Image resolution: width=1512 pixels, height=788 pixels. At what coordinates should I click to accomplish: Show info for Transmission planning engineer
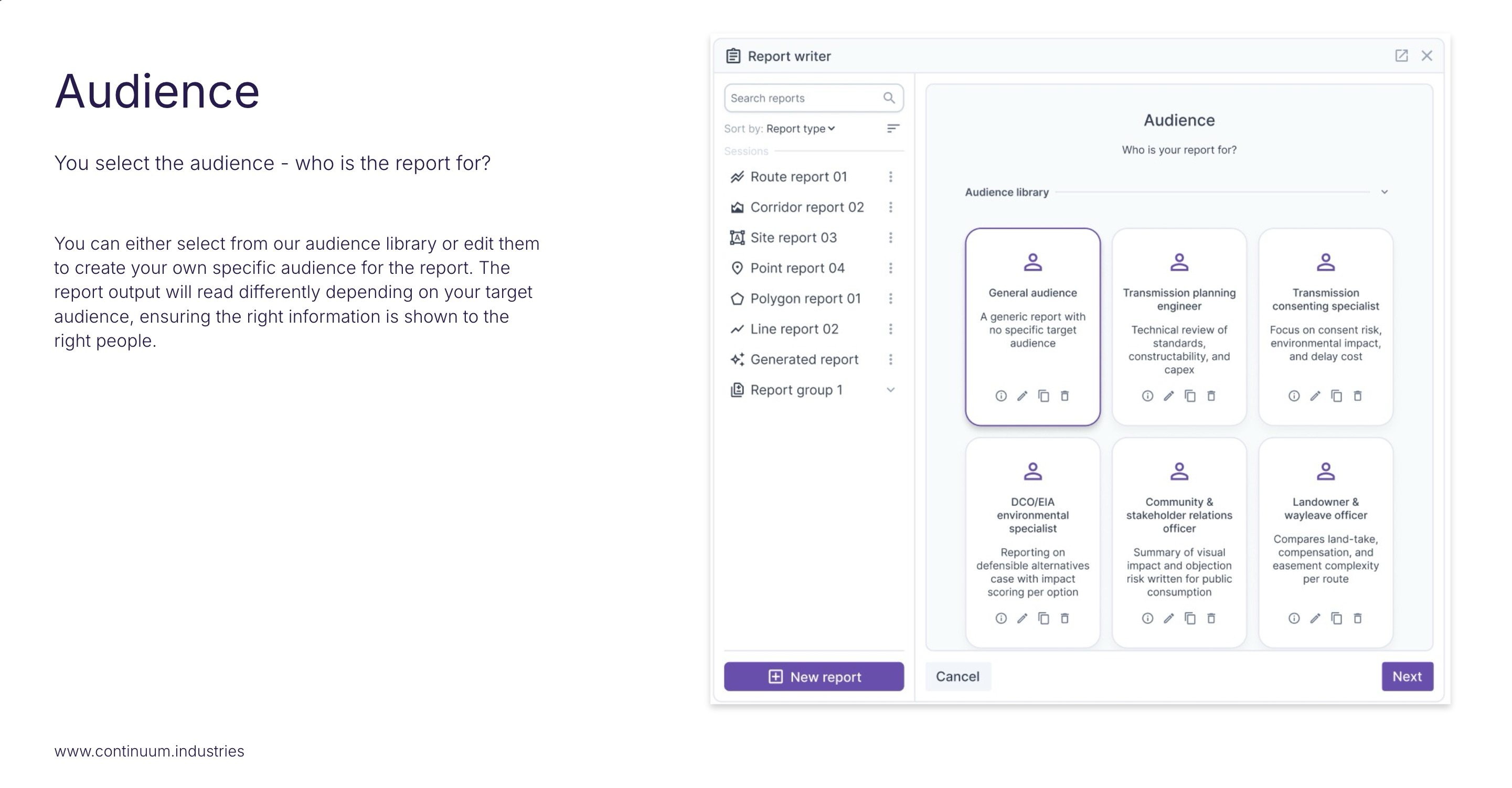(x=1147, y=396)
